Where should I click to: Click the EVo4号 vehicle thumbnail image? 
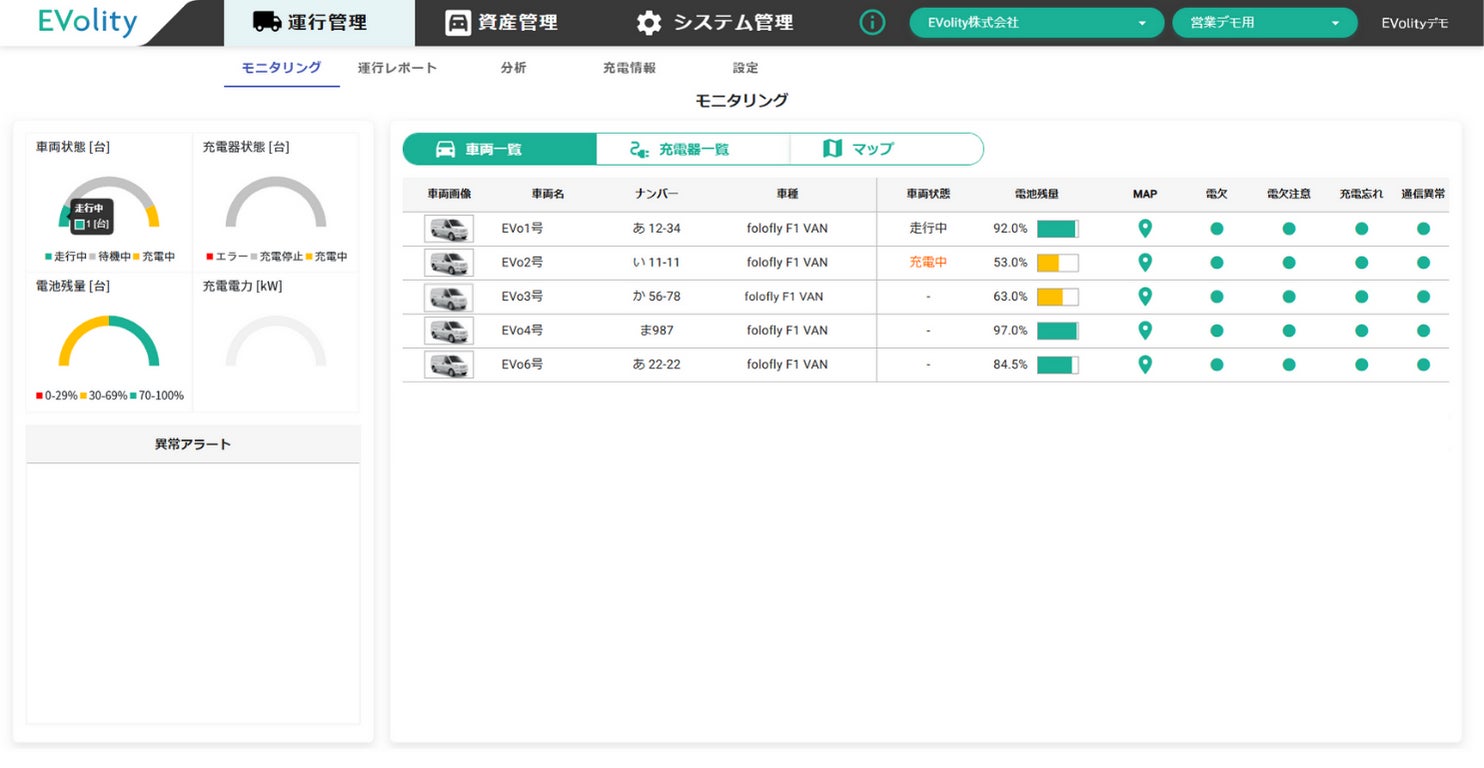pos(449,331)
